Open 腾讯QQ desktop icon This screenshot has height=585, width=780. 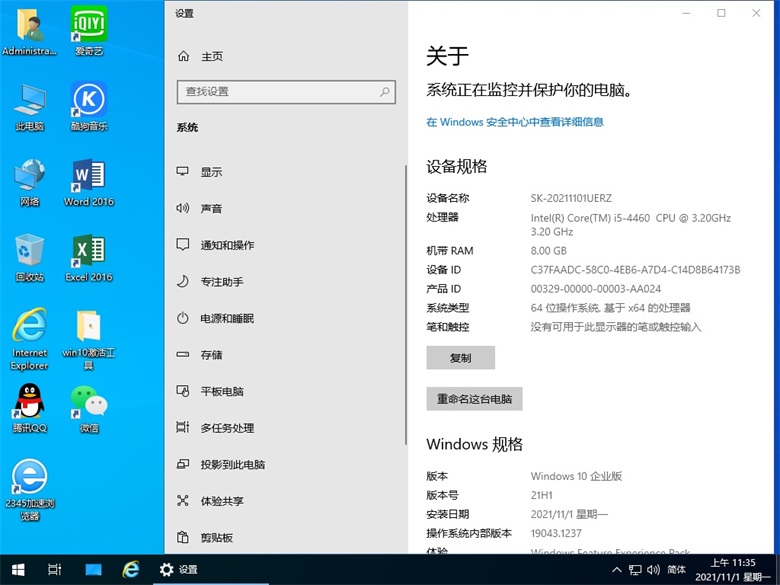pyautogui.click(x=29, y=407)
